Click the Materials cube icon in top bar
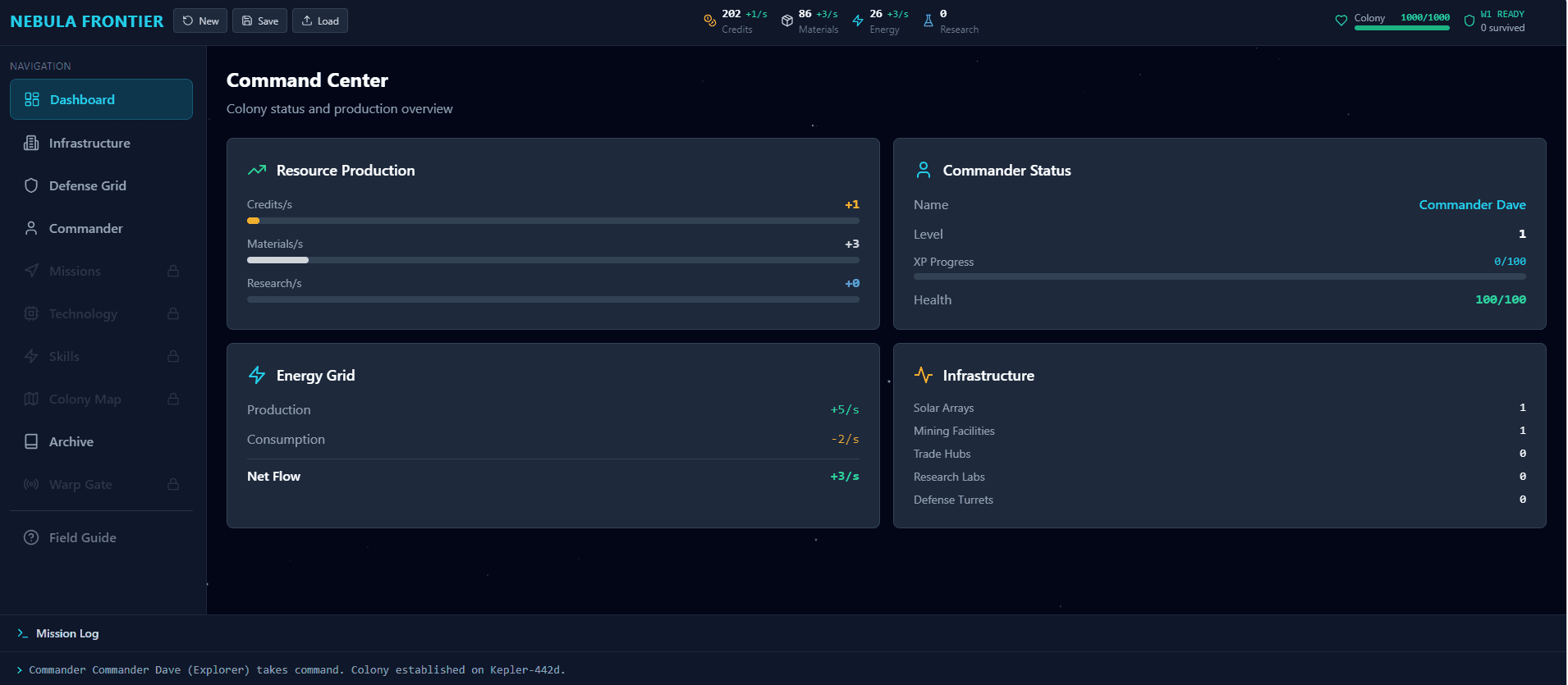 pos(787,21)
